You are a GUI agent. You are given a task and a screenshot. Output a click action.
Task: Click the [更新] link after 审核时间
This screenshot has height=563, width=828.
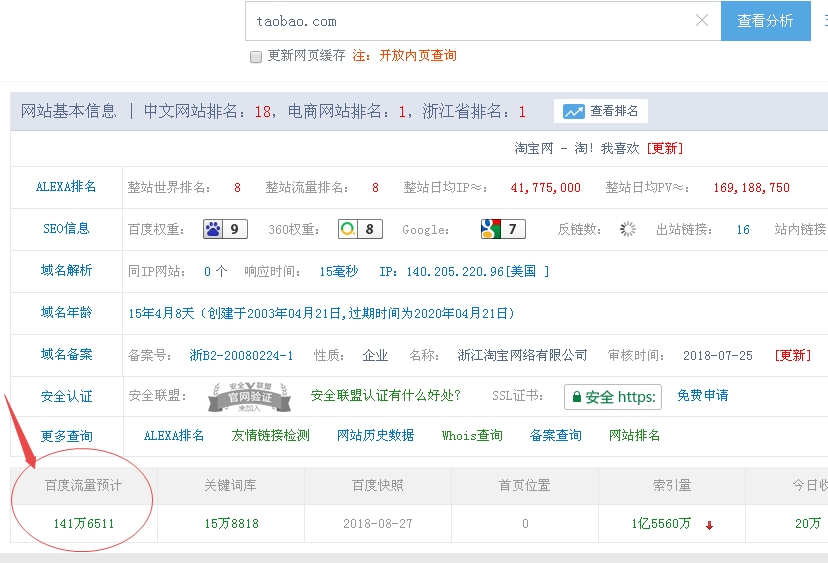(x=793, y=355)
